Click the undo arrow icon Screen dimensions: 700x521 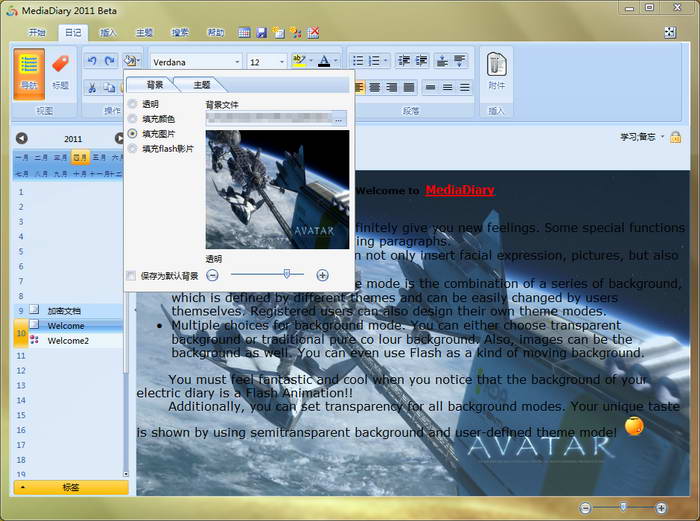[92, 61]
